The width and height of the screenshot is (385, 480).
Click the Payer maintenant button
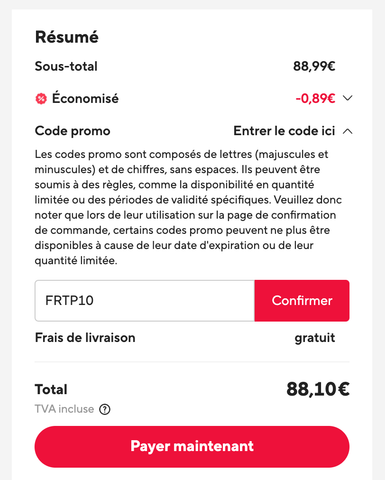click(x=192, y=446)
